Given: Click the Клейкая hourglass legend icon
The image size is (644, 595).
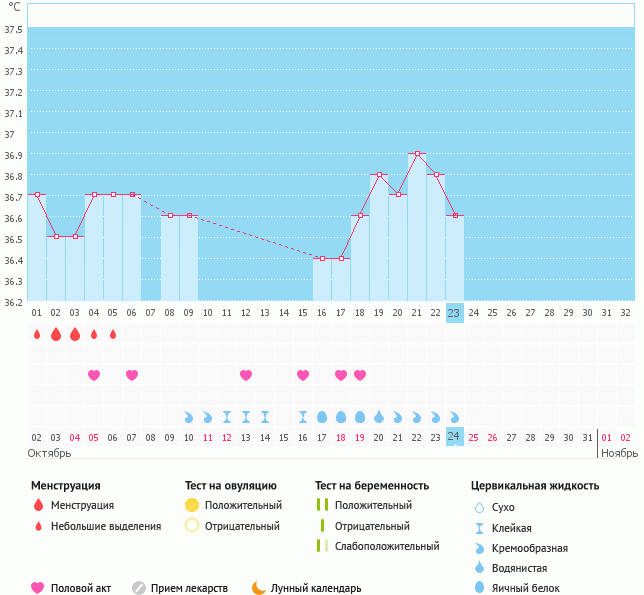Looking at the screenshot, I should point(481,527).
